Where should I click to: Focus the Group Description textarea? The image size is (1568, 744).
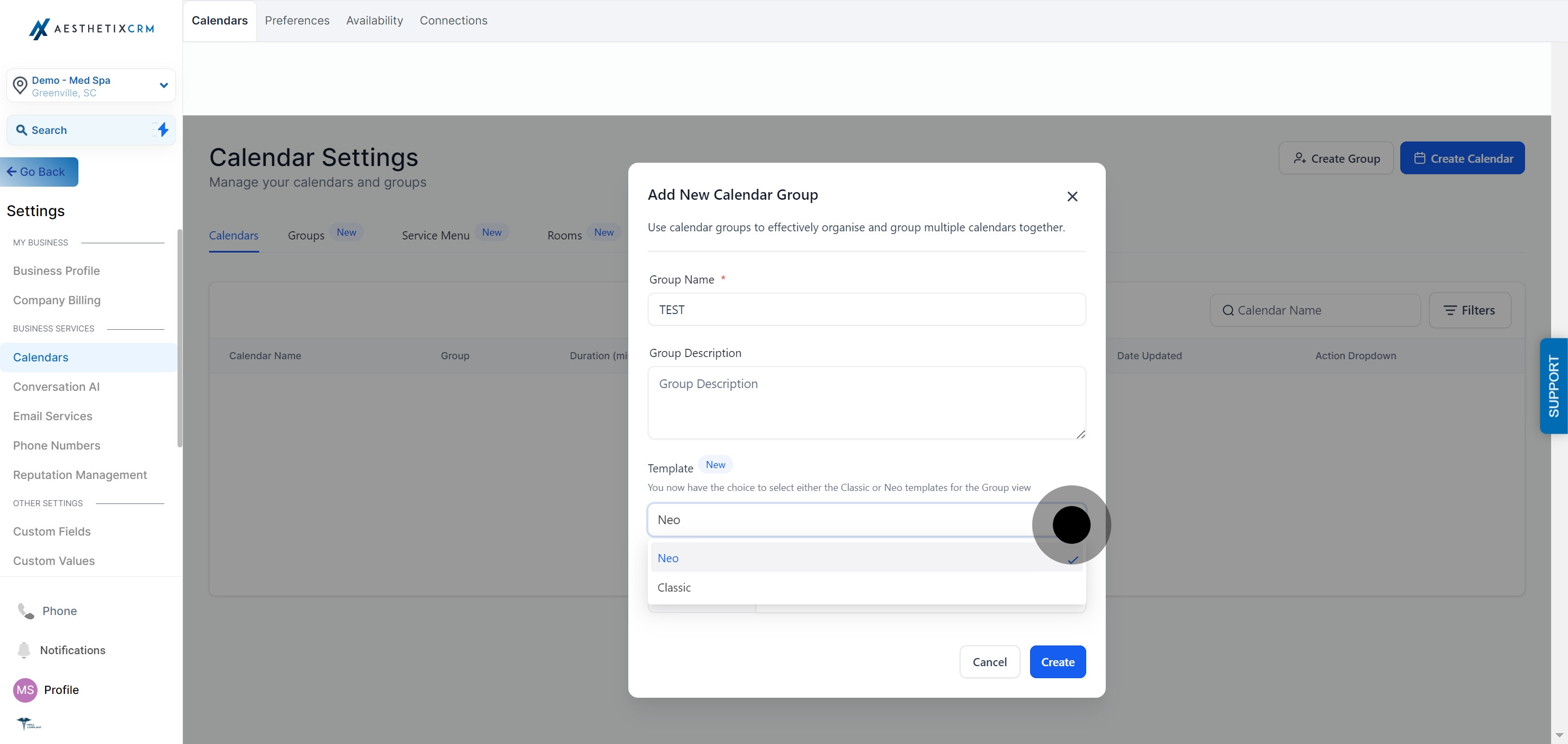pos(866,402)
